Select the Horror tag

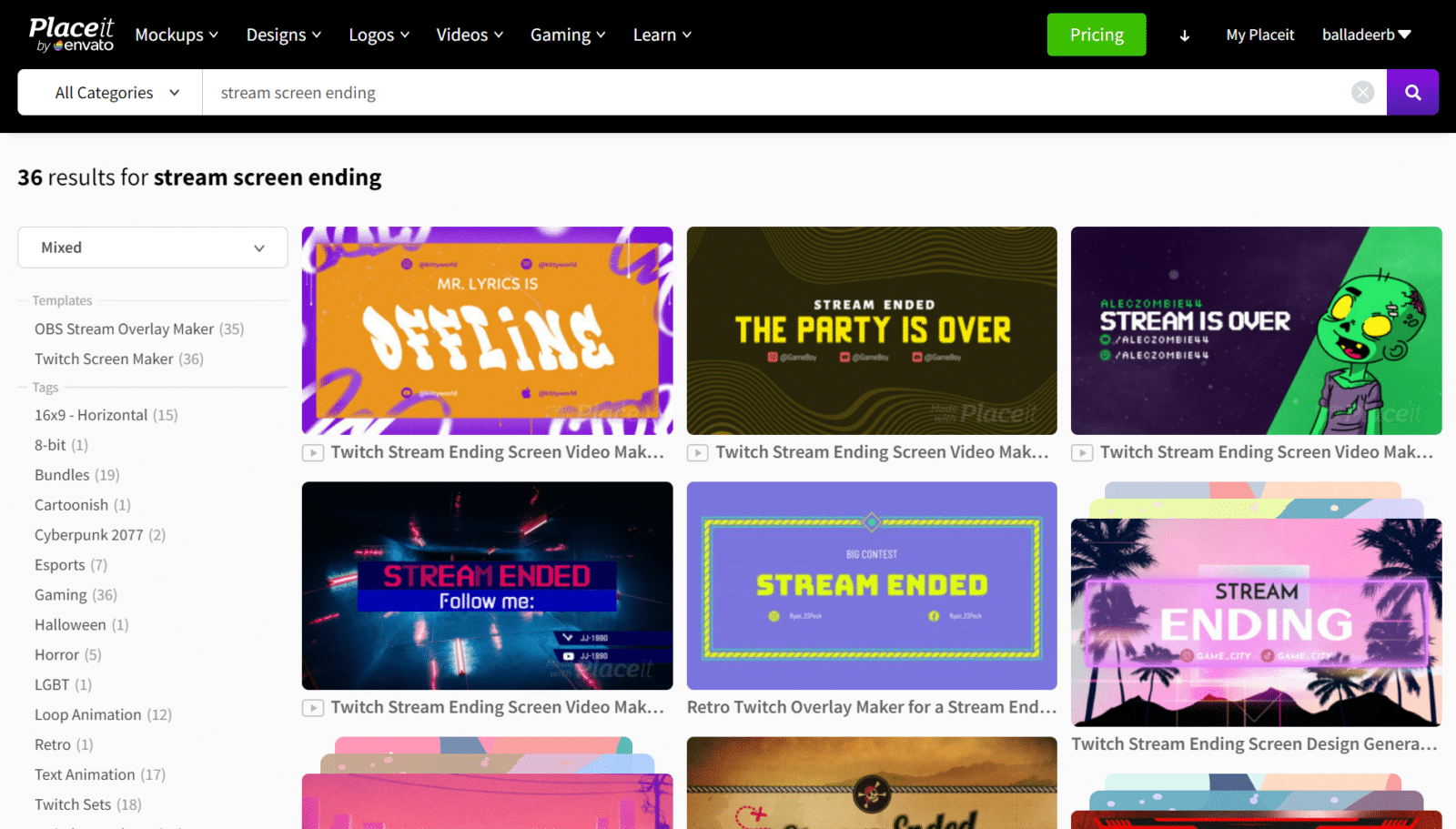[x=68, y=655]
